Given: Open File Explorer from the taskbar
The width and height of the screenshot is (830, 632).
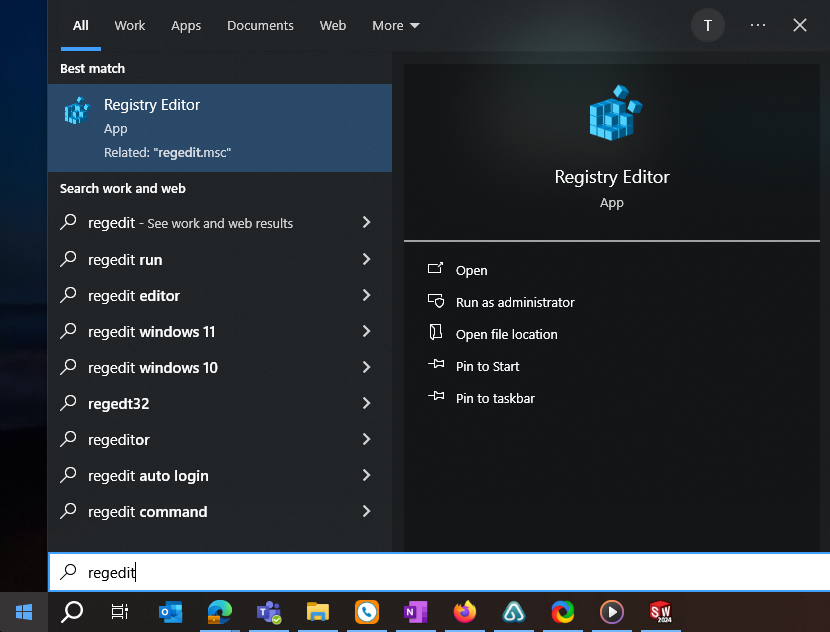Looking at the screenshot, I should coord(318,612).
